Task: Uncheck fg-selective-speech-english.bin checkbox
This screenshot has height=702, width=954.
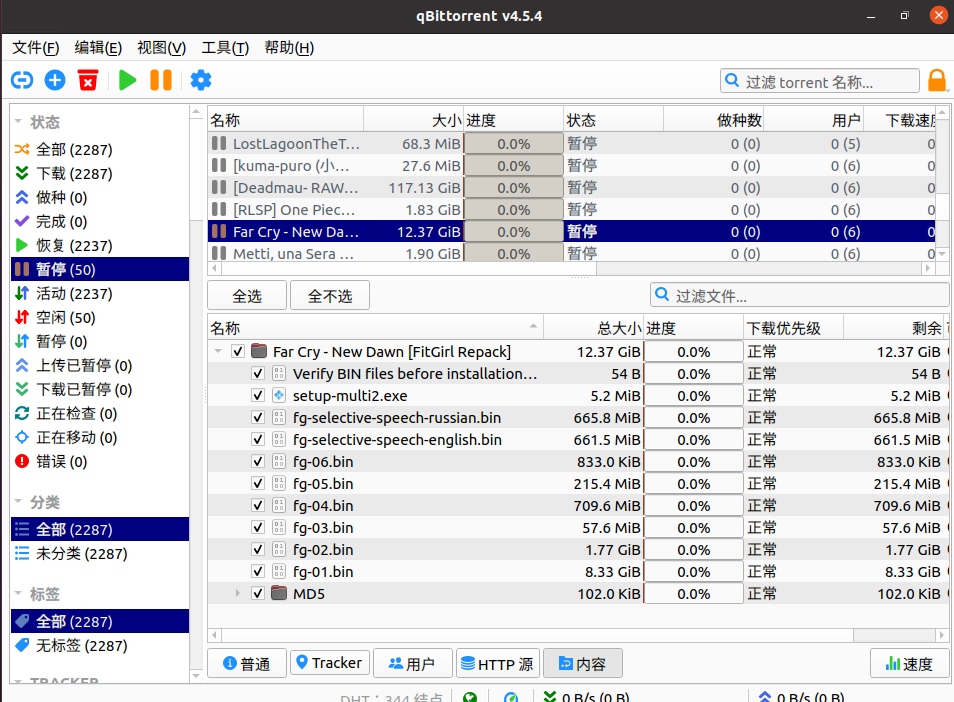Action: 258,439
